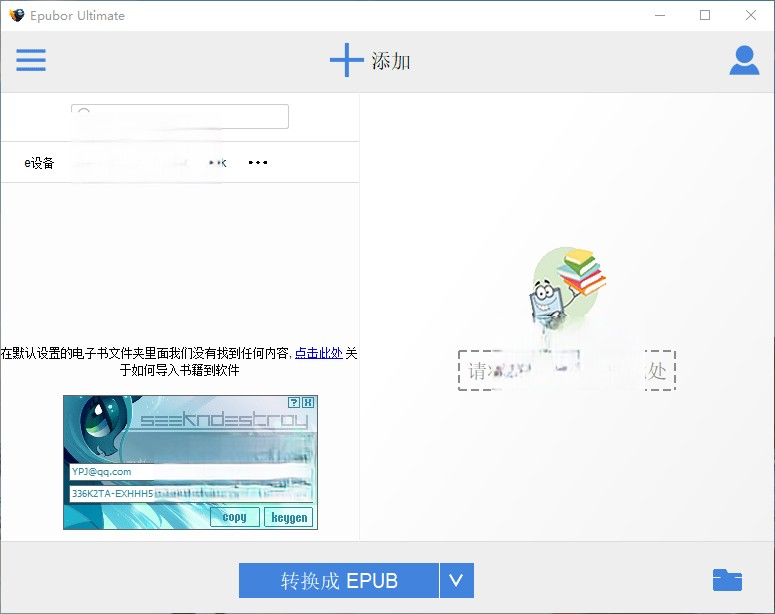
Task: Click 转换成 EPUB convert button
Action: pyautogui.click(x=339, y=580)
